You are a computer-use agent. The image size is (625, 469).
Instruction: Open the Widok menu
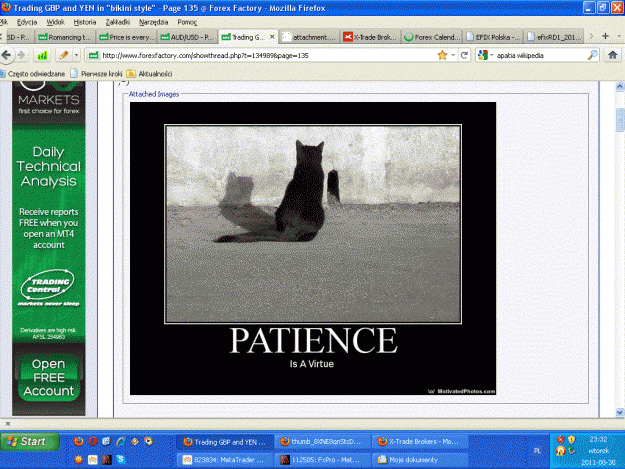[55, 22]
